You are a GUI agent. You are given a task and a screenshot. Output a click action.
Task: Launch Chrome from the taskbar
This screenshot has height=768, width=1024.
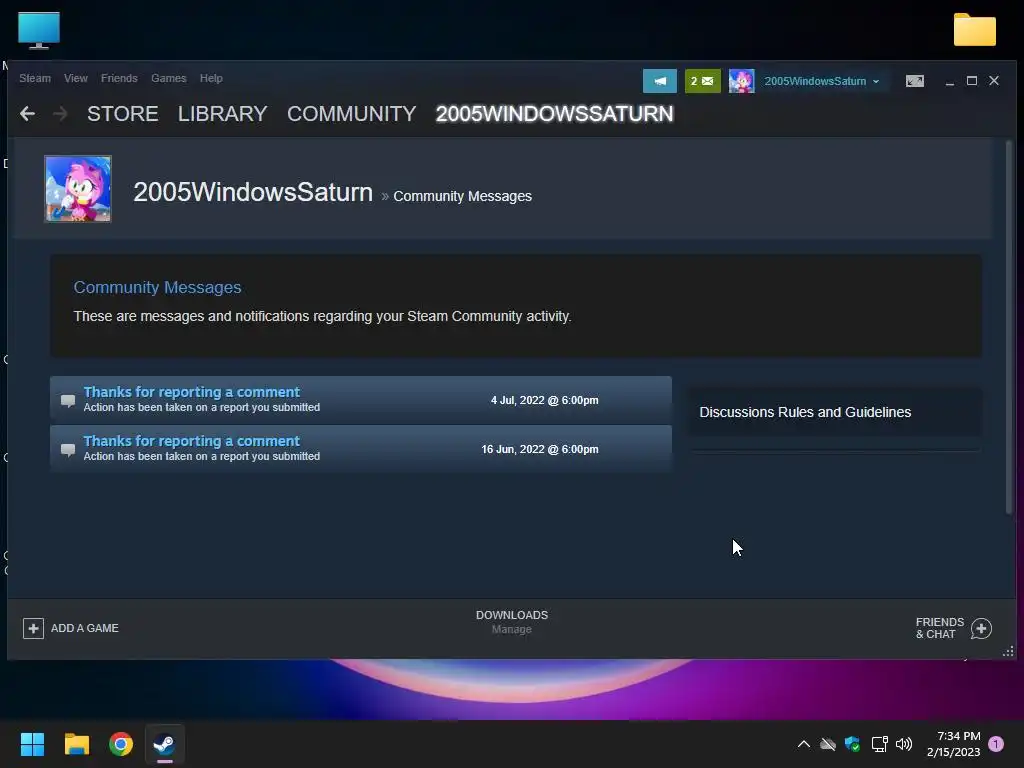click(x=121, y=744)
